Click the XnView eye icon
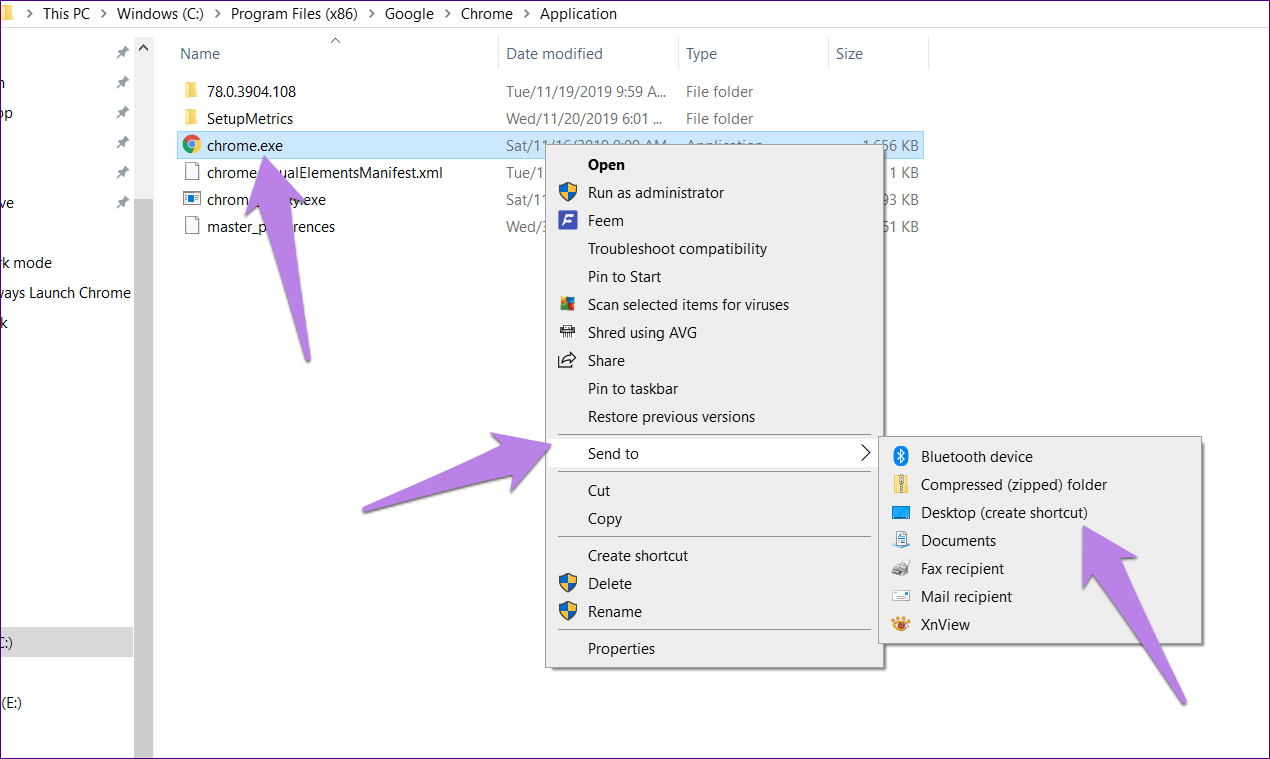Image resolution: width=1270 pixels, height=759 pixels. [x=901, y=624]
